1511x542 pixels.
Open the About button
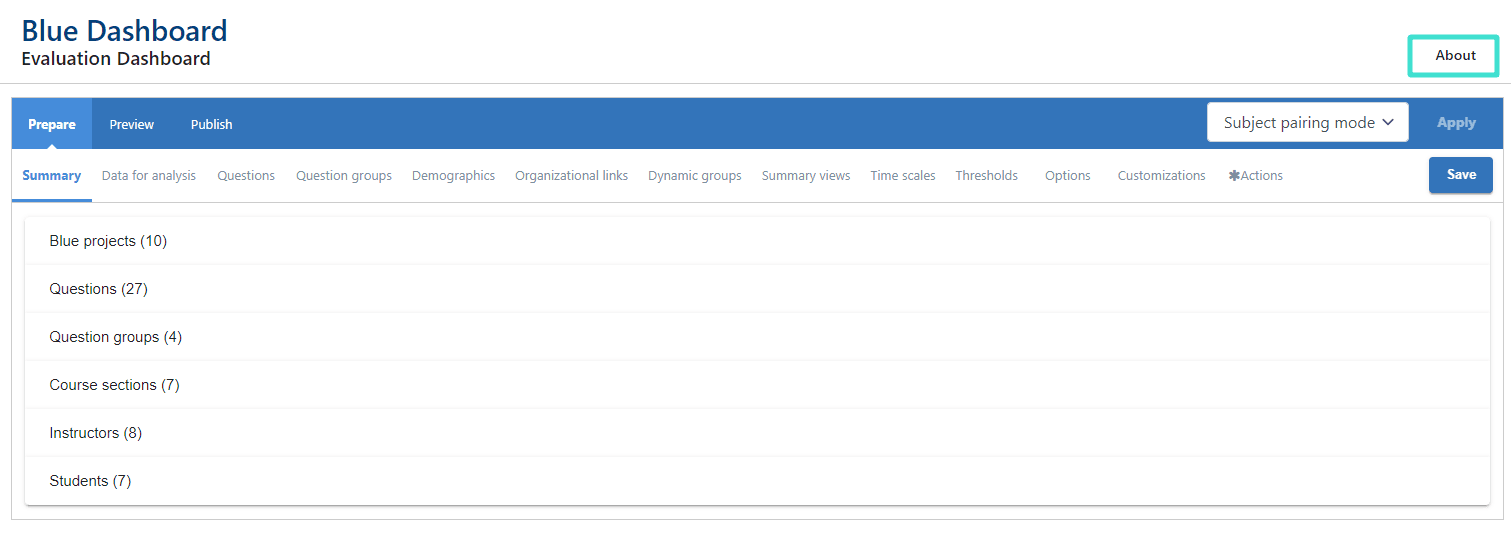point(1454,56)
